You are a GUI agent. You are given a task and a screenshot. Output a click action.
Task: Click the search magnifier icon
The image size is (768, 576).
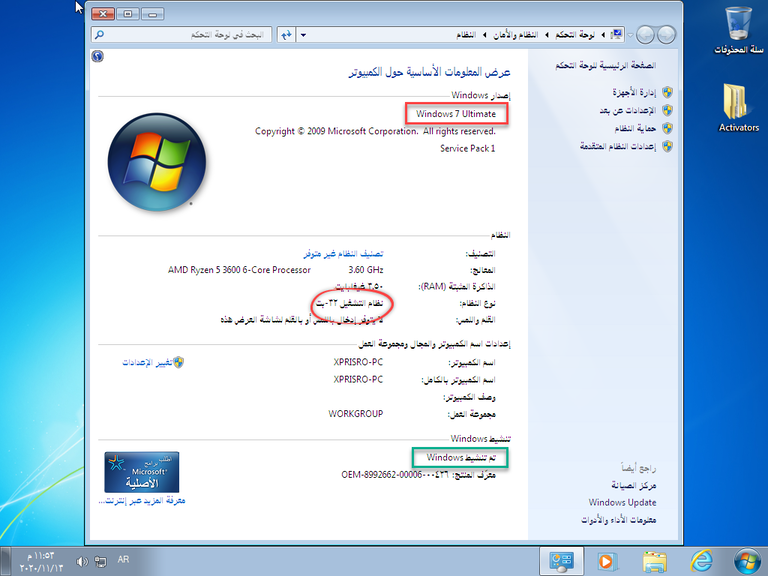click(99, 35)
